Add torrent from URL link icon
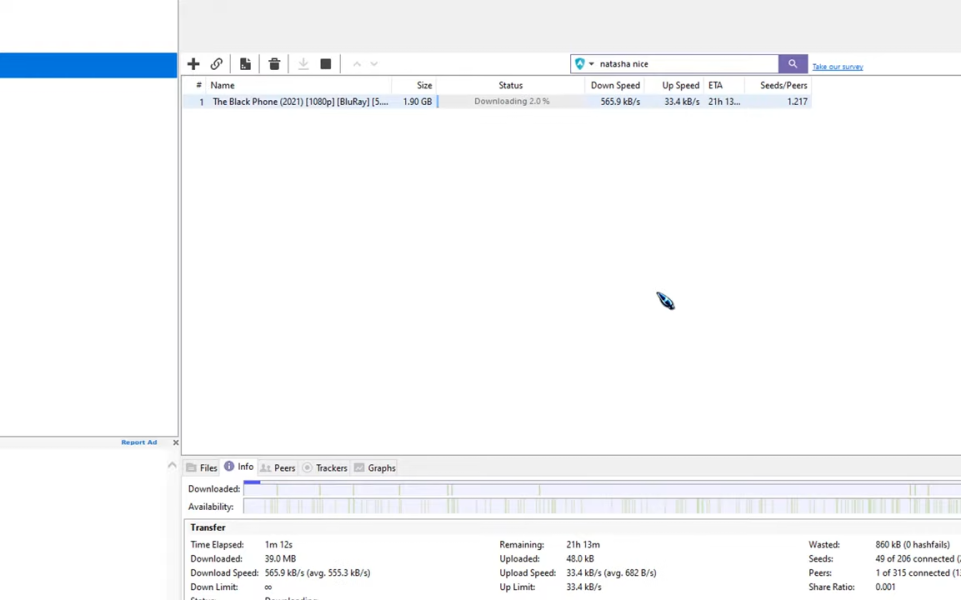Screen dimensions: 961x600 point(216,64)
